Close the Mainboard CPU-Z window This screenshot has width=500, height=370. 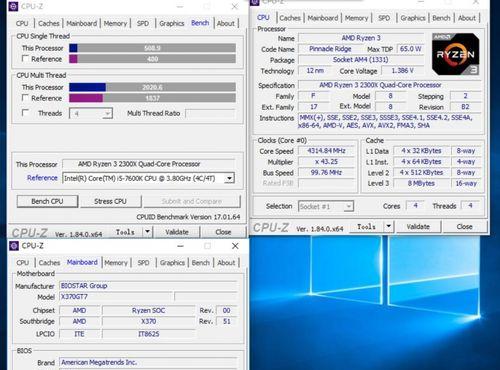[x=235, y=246]
